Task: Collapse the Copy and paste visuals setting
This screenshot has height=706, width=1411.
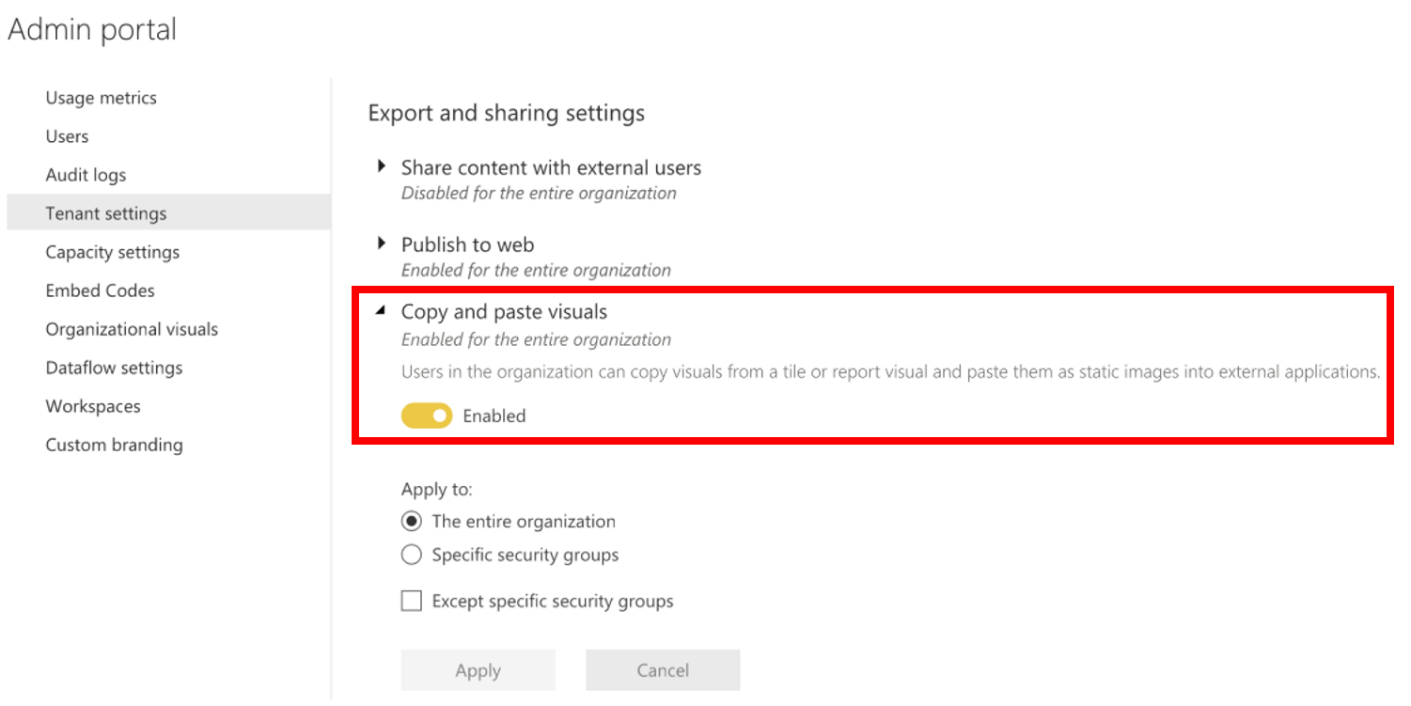Action: (503, 311)
